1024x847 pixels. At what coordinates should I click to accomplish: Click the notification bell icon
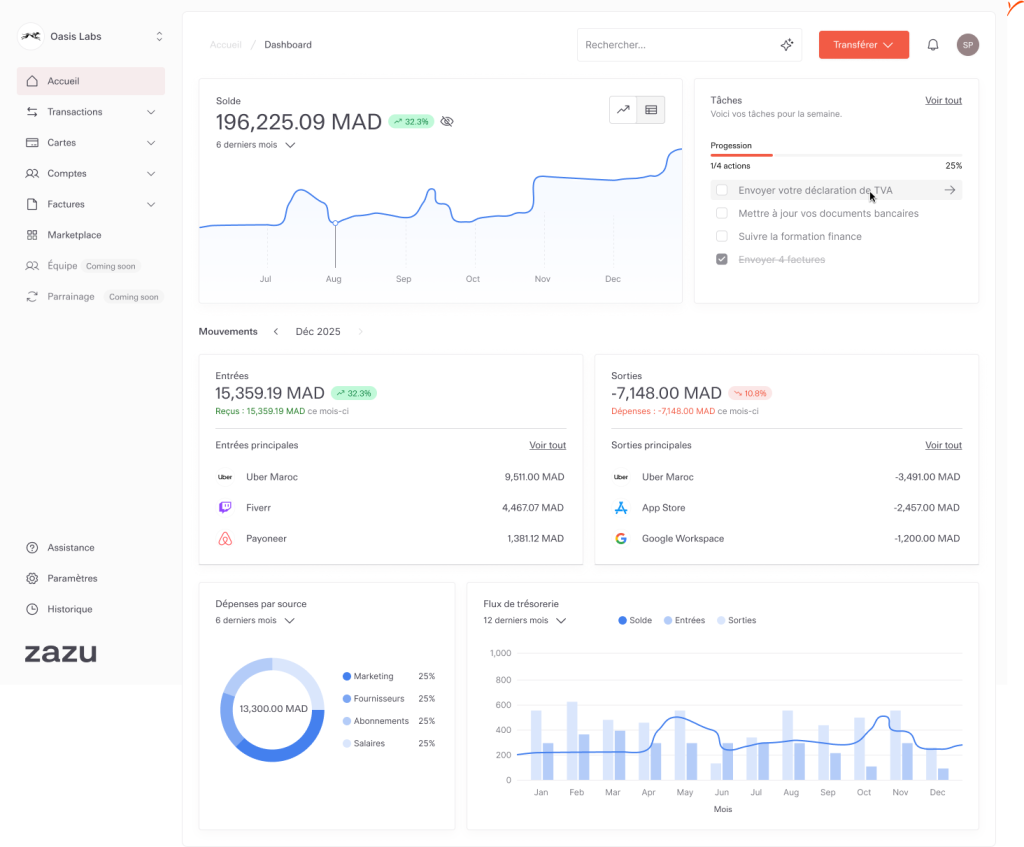point(933,45)
